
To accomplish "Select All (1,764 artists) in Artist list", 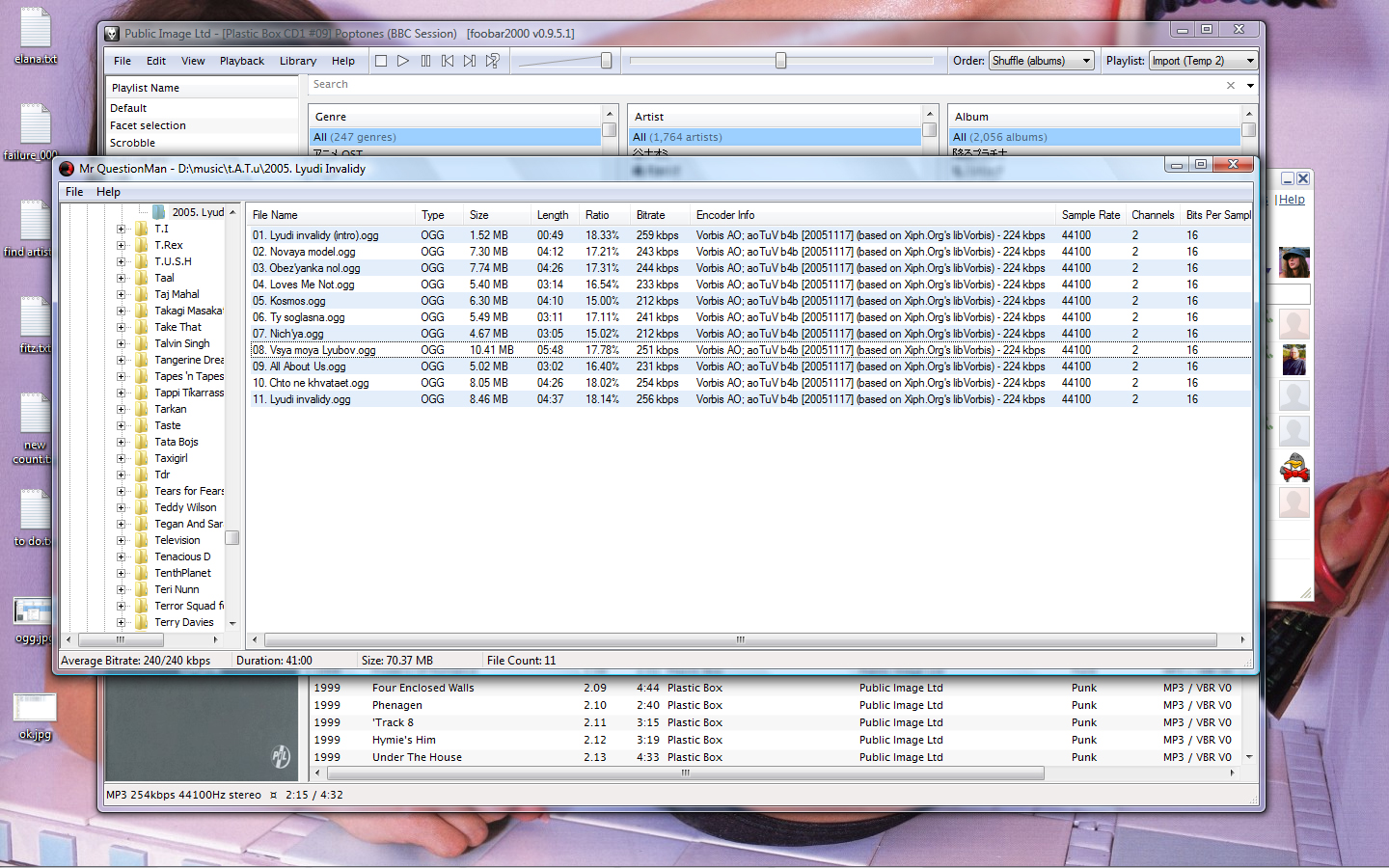I will tap(775, 137).
